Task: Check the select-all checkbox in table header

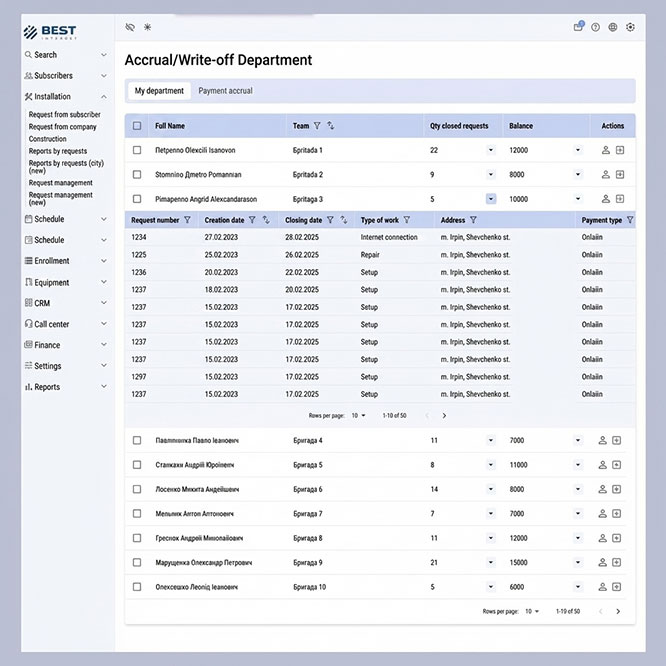Action: (137, 126)
